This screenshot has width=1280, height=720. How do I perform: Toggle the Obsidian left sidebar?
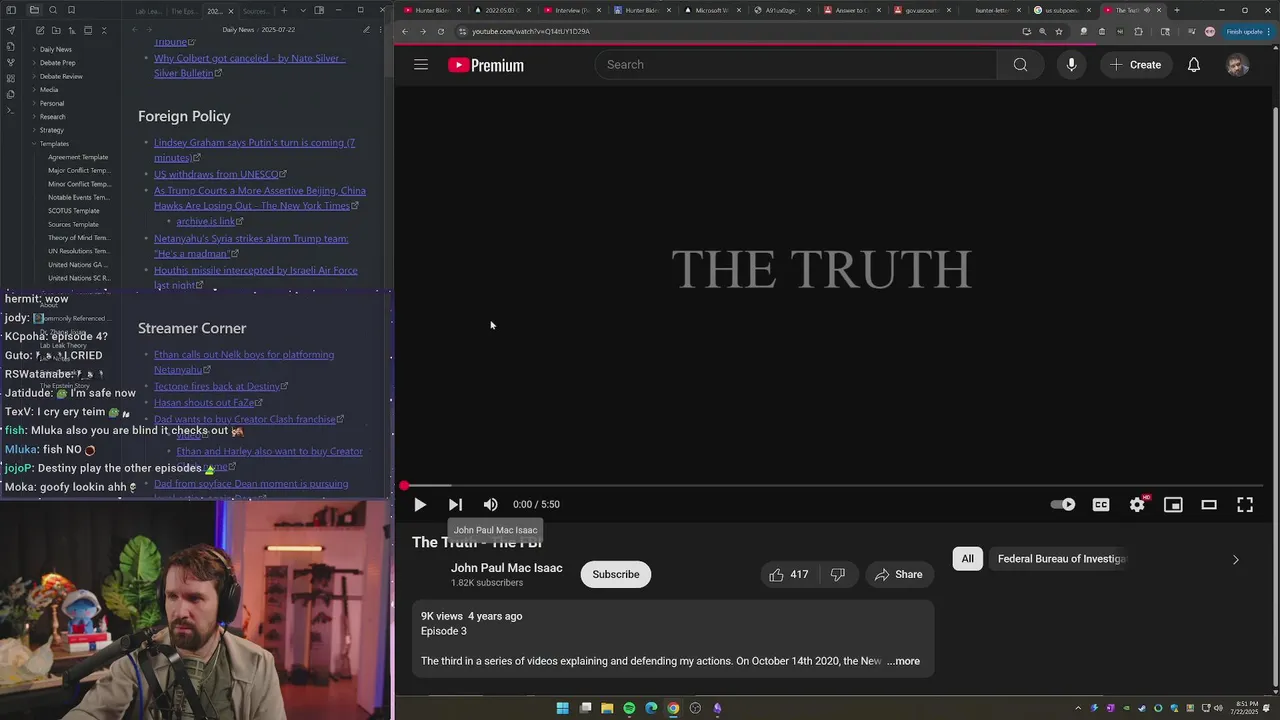pos(11,10)
